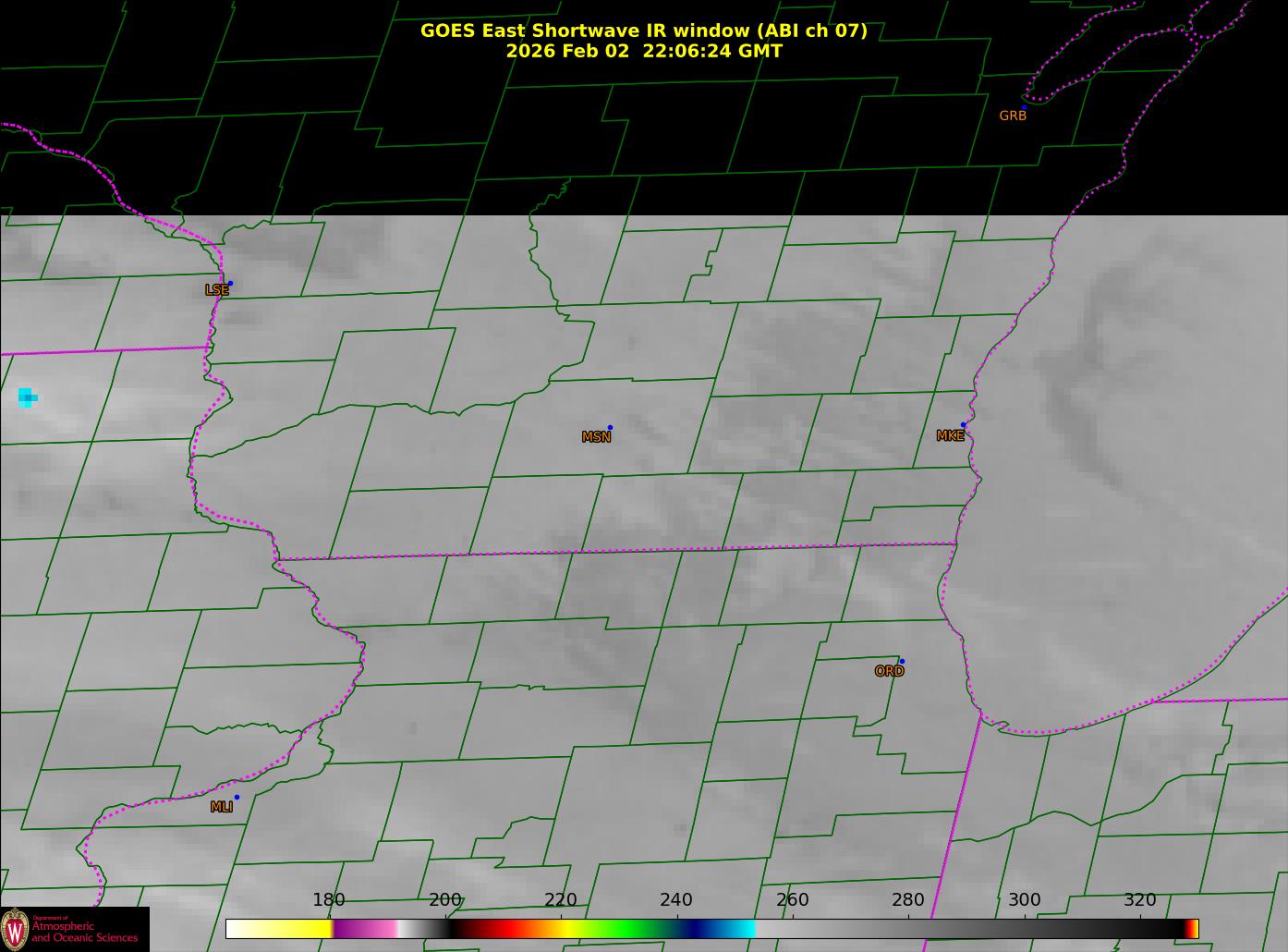Image resolution: width=1288 pixels, height=952 pixels.
Task: Click the blue station dot at ORD
Action: 902,662
